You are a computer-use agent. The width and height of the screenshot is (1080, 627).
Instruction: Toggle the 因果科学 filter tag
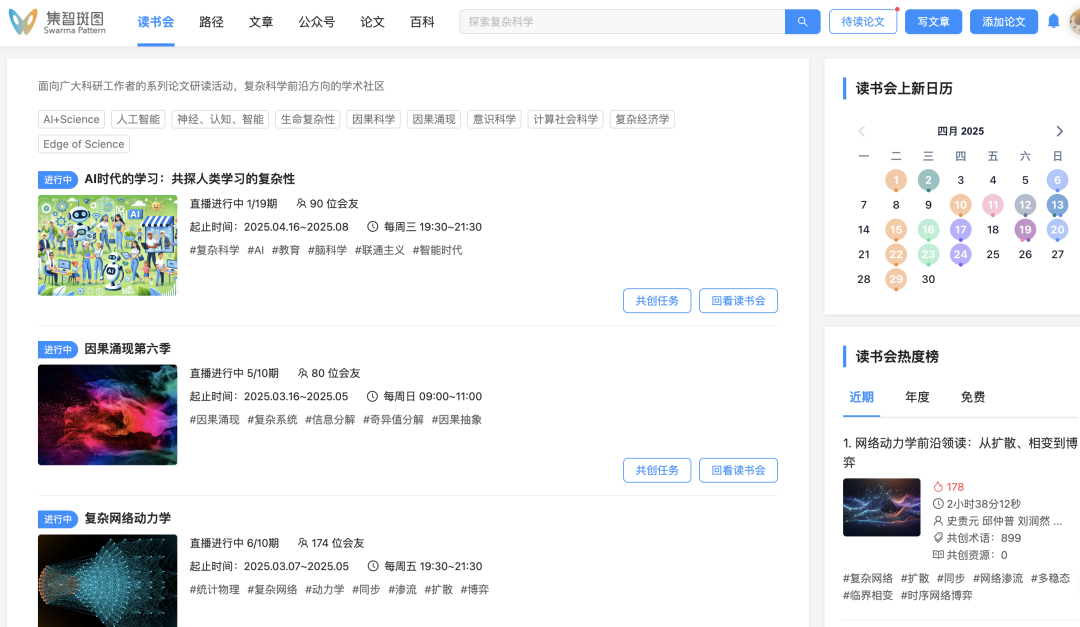coord(373,119)
